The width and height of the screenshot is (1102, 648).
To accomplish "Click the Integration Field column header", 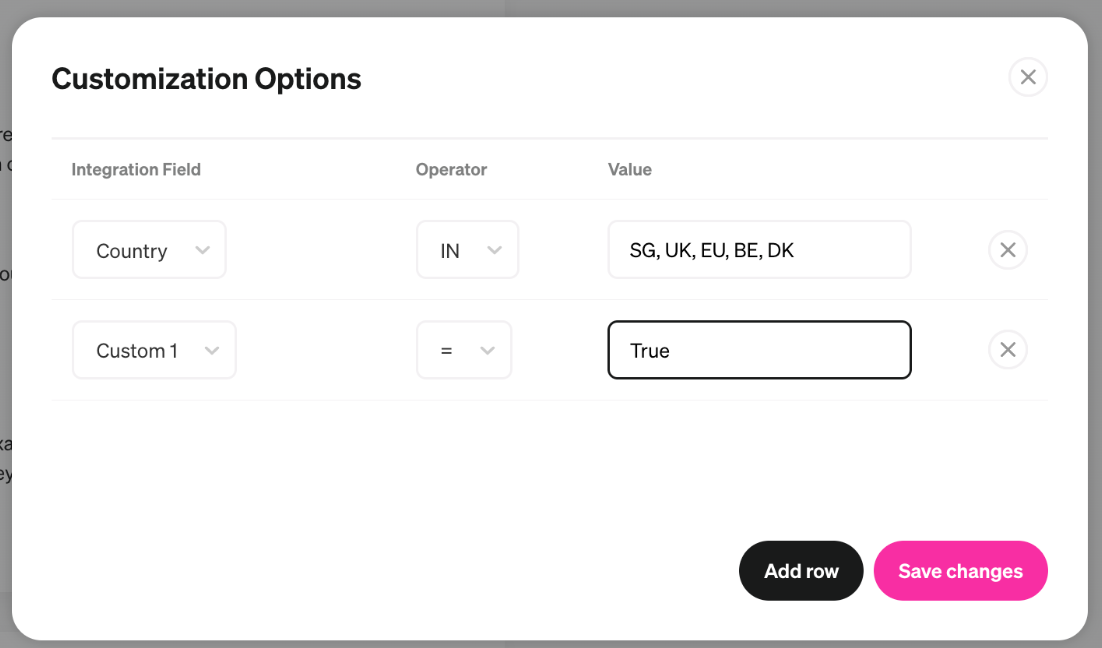I will tap(136, 169).
